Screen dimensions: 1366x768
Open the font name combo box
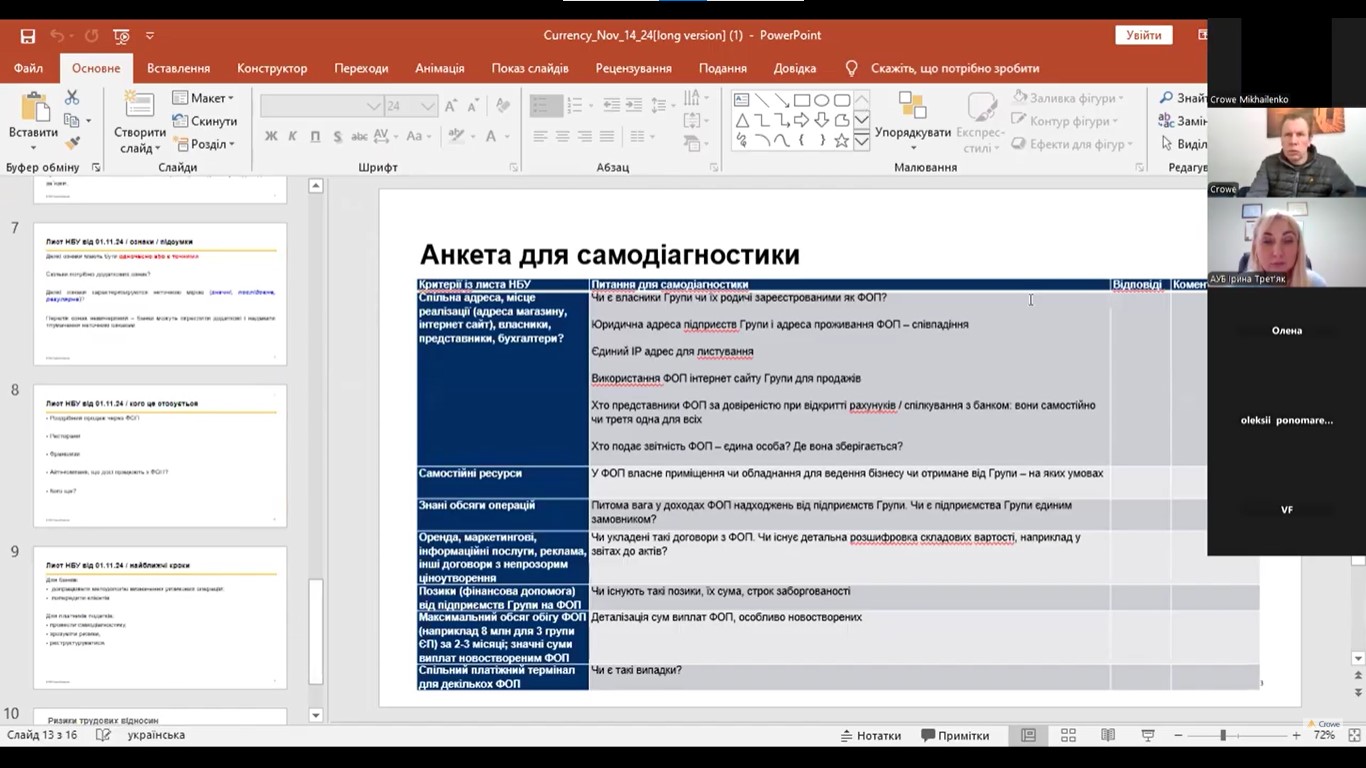click(321, 105)
